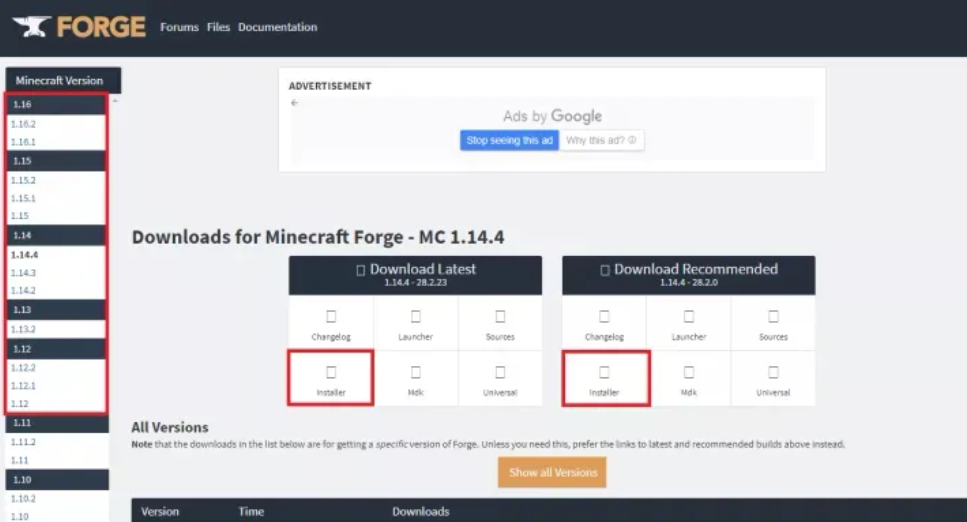
Task: Click the version list scroll-up arrow
Action: (x=115, y=100)
